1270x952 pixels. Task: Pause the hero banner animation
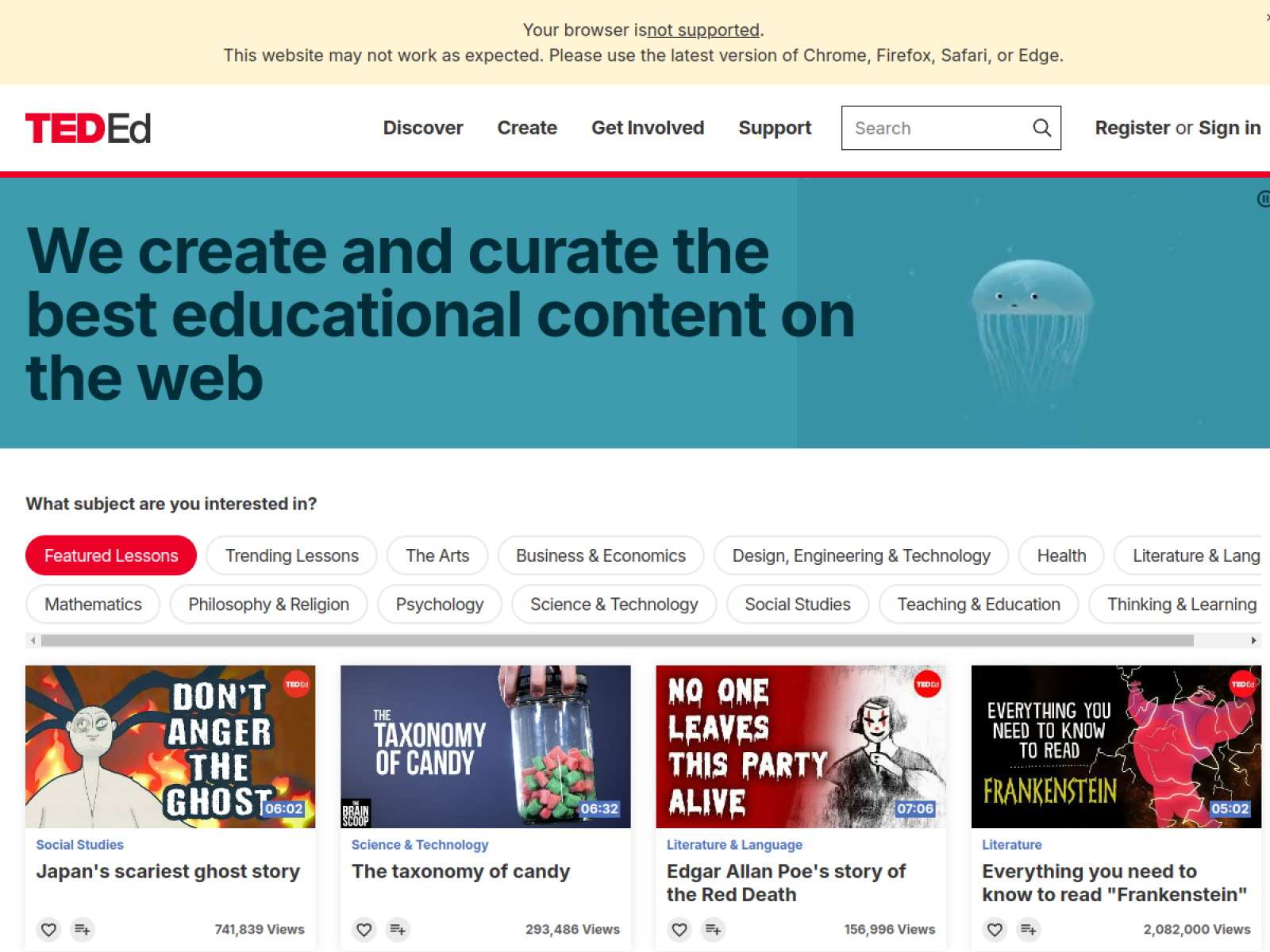[1263, 199]
